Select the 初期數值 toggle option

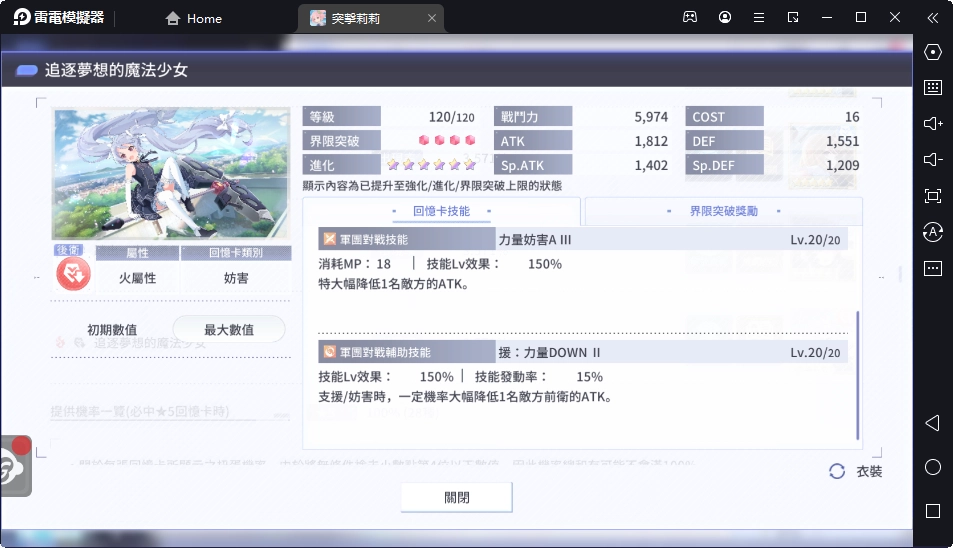(112, 329)
